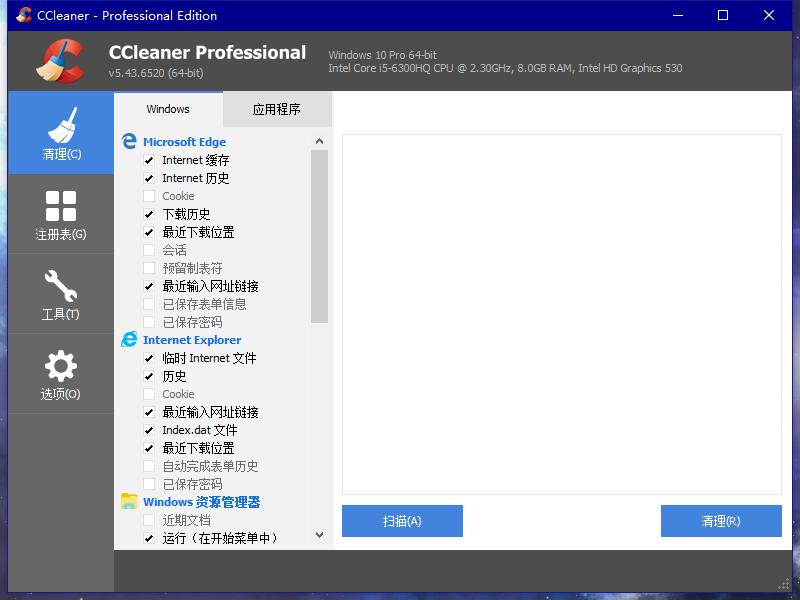Click the CCleaner Professional heading
Screen dimensions: 800x600
[207, 53]
